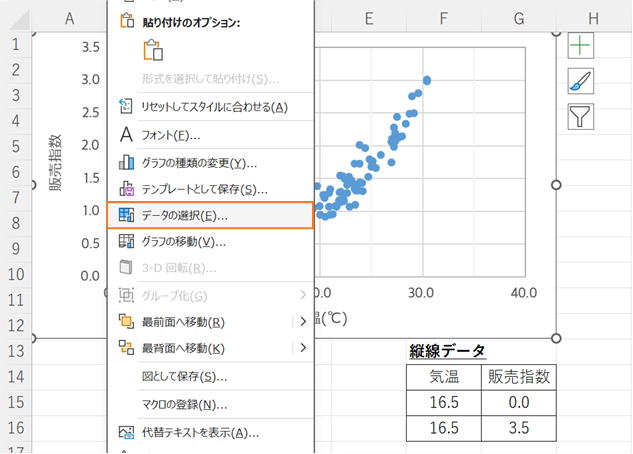The height and width of the screenshot is (454, 633).
Task: Open the Chart Filters funnel button
Action: point(581,116)
